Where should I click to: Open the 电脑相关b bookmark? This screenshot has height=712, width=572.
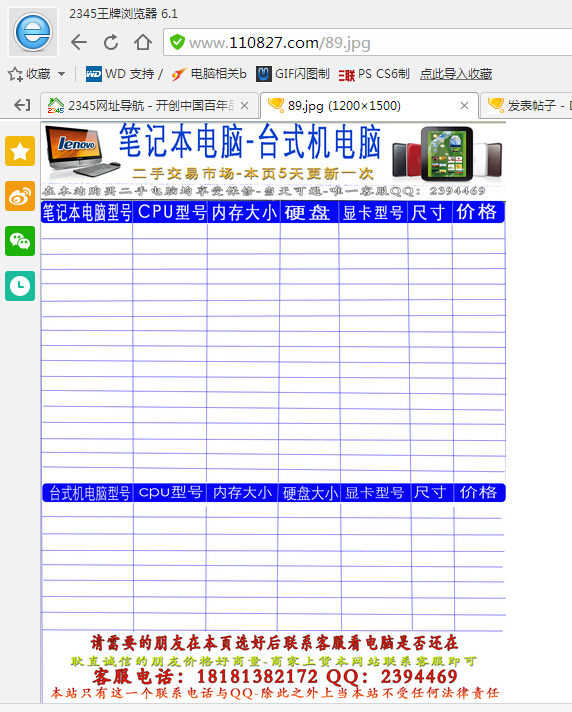(209, 74)
